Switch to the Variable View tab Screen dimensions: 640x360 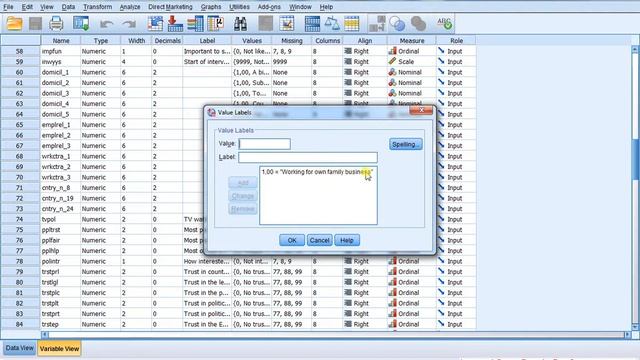point(59,349)
